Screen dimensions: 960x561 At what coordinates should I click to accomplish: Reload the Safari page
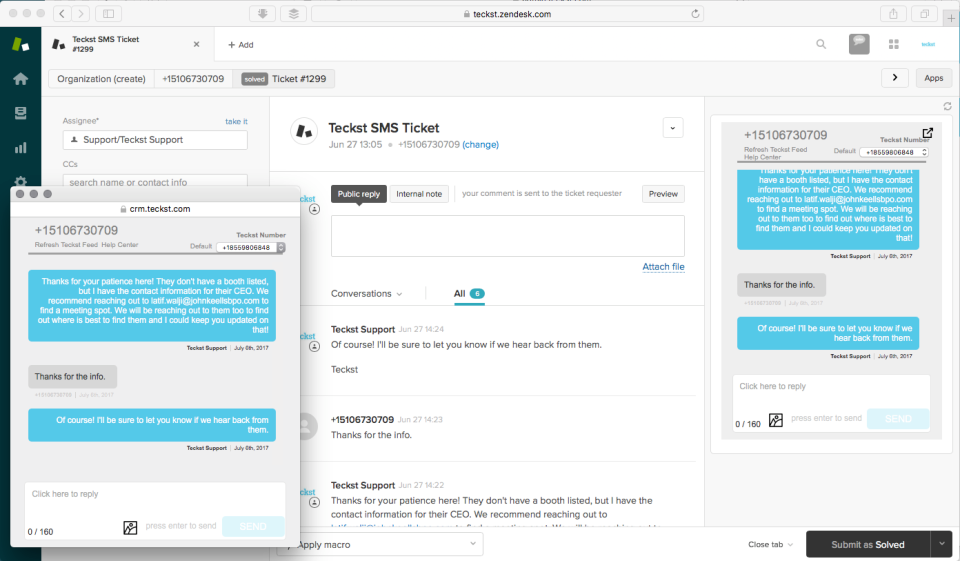pyautogui.click(x=695, y=13)
